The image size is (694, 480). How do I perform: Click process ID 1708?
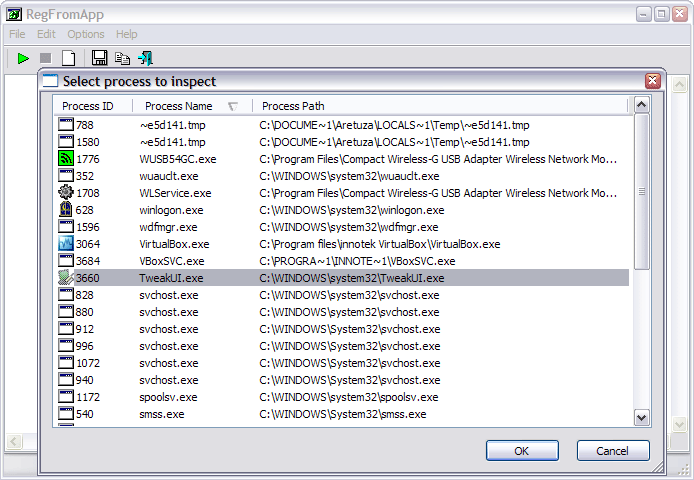(x=88, y=193)
